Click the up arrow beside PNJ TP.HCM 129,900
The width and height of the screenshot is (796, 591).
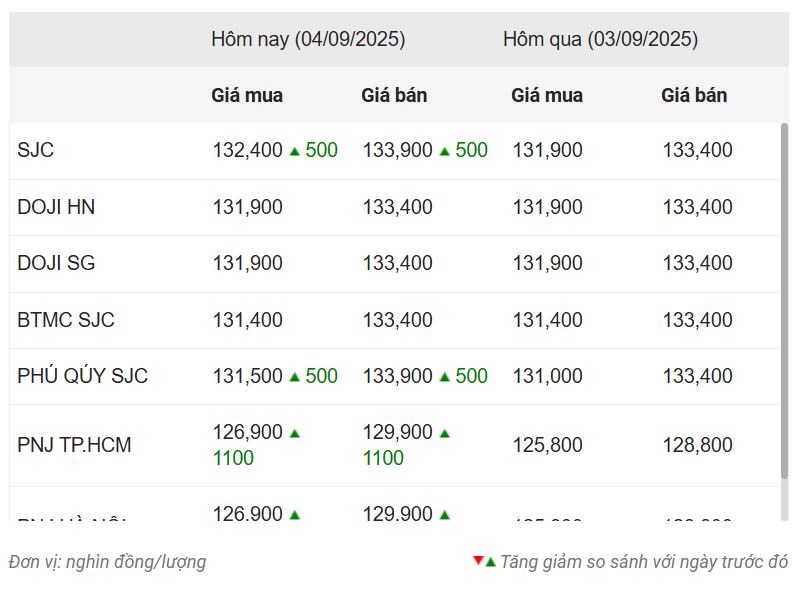coord(445,433)
